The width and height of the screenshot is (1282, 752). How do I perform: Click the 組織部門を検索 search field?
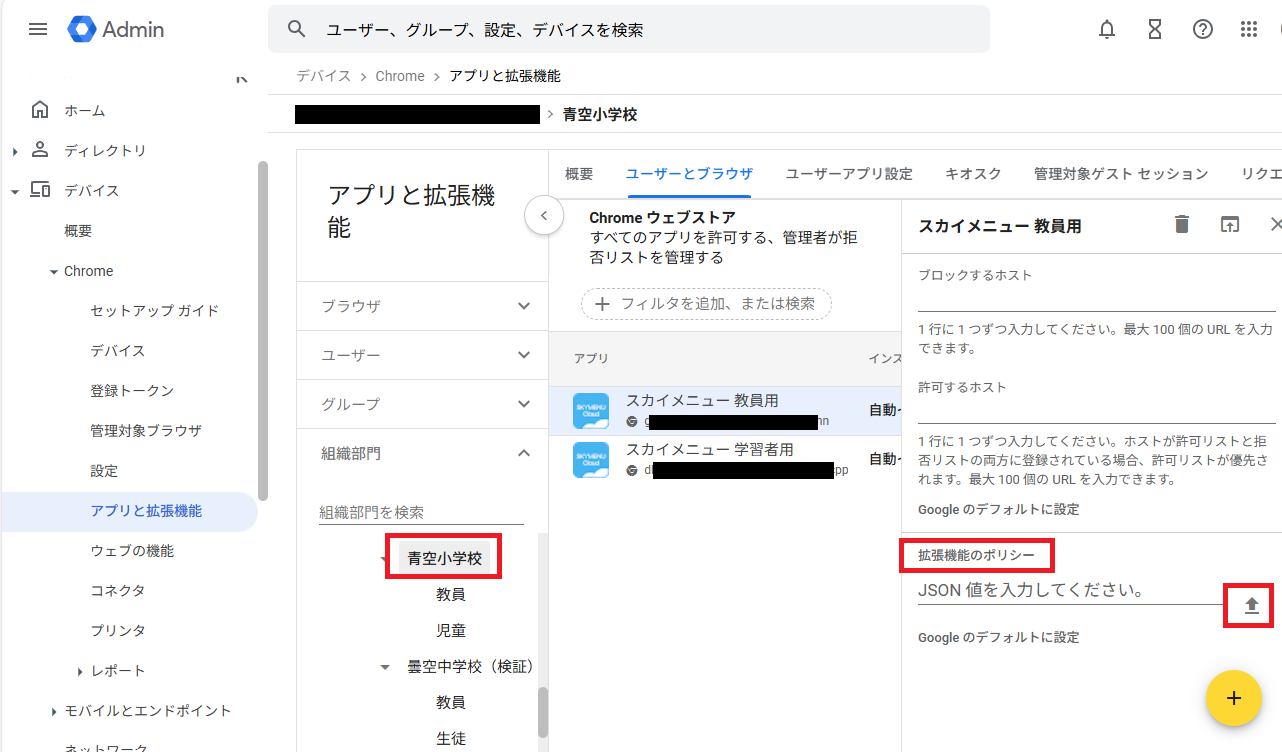[420, 512]
